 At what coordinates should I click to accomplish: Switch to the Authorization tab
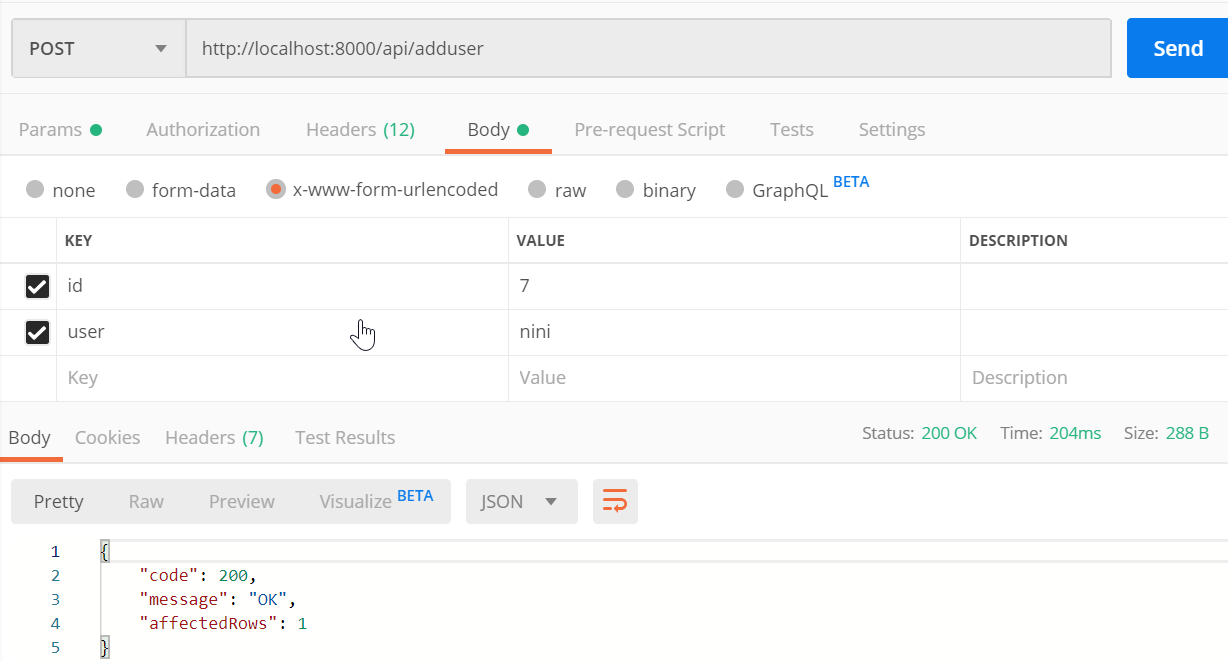(x=203, y=129)
